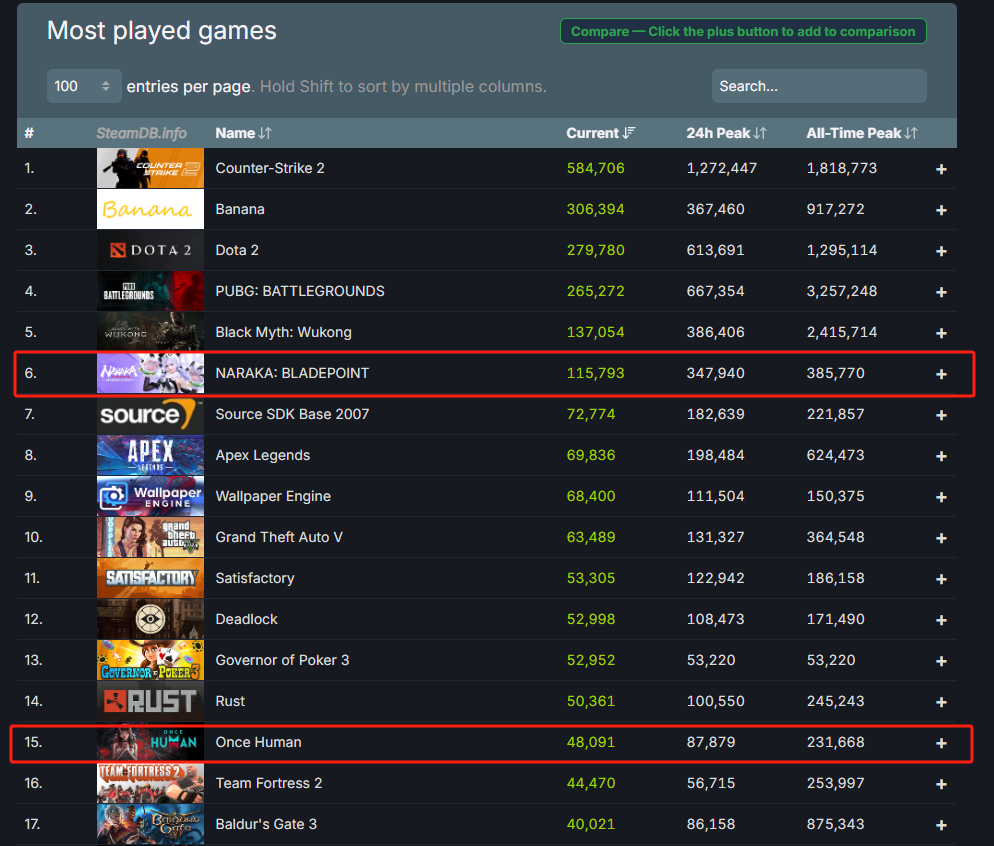Click plus icon for Team Fortress 2
994x846 pixels.
tap(941, 784)
